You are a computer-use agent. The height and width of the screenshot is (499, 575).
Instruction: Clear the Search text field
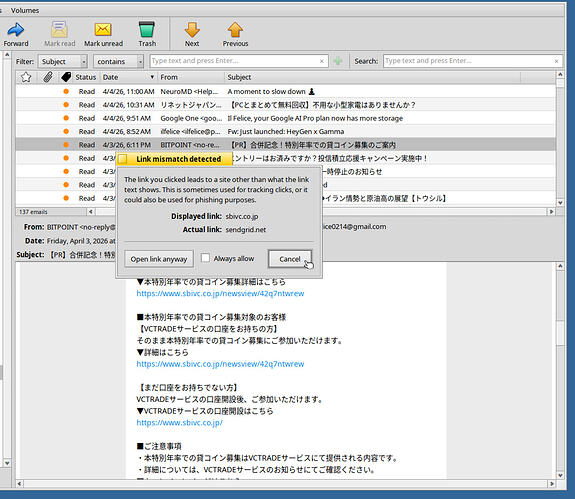coord(556,61)
